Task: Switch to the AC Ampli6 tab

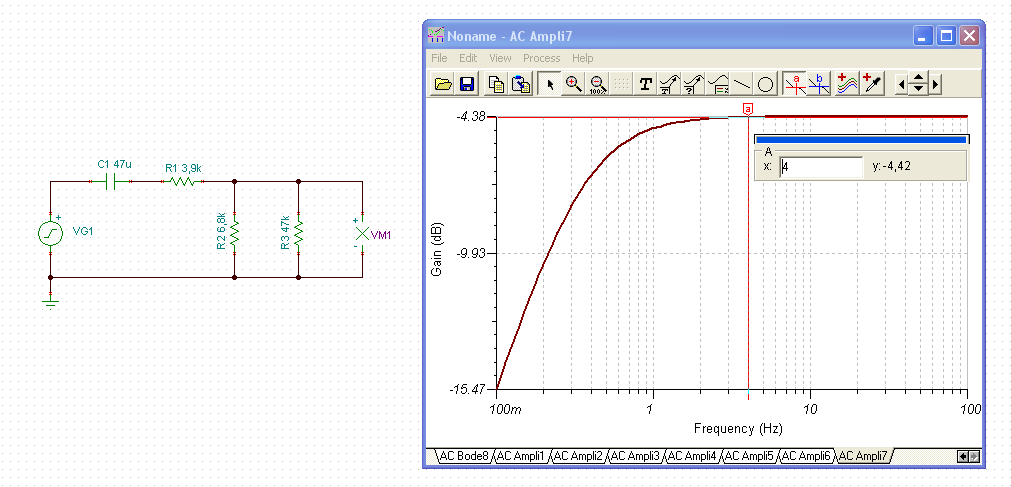Action: pyautogui.click(x=805, y=456)
